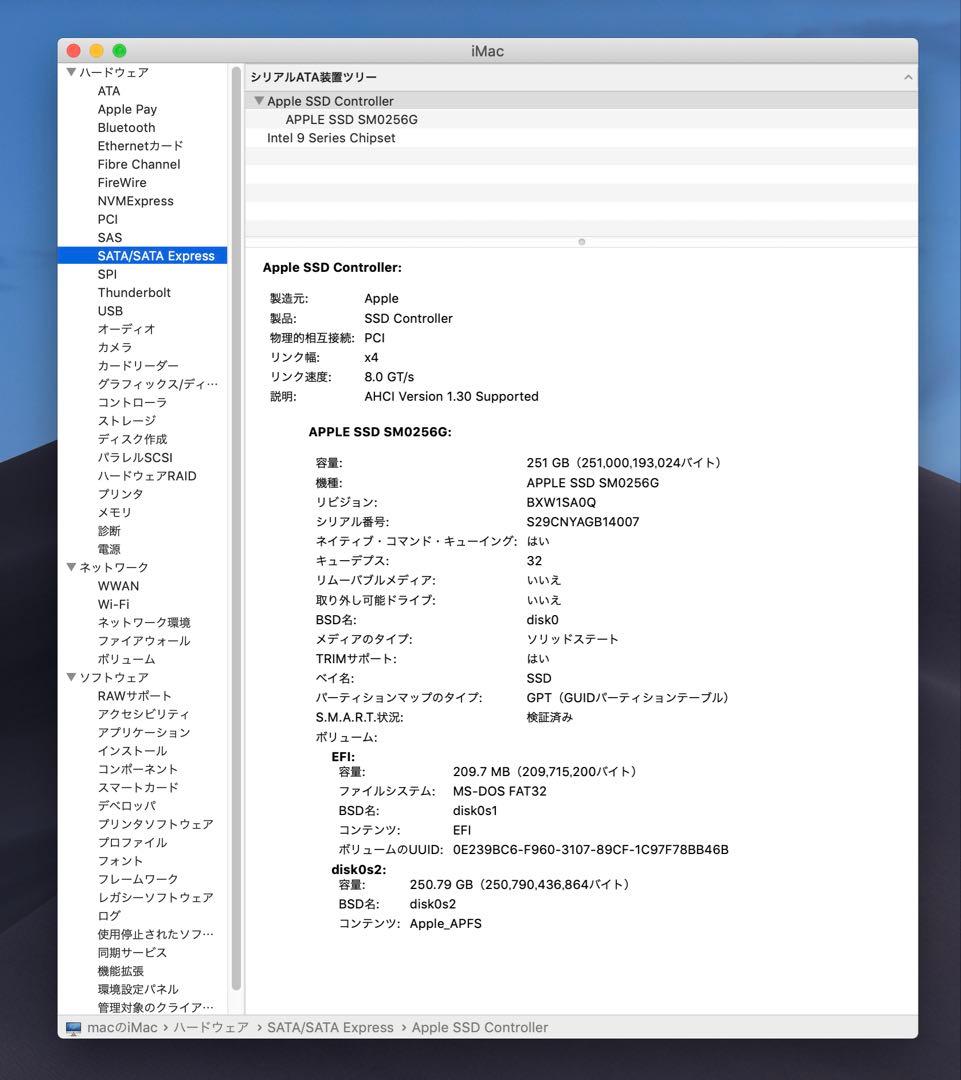The height and width of the screenshot is (1080, 961).
Task: Click macのiMac in the path bar
Action: (122, 1028)
